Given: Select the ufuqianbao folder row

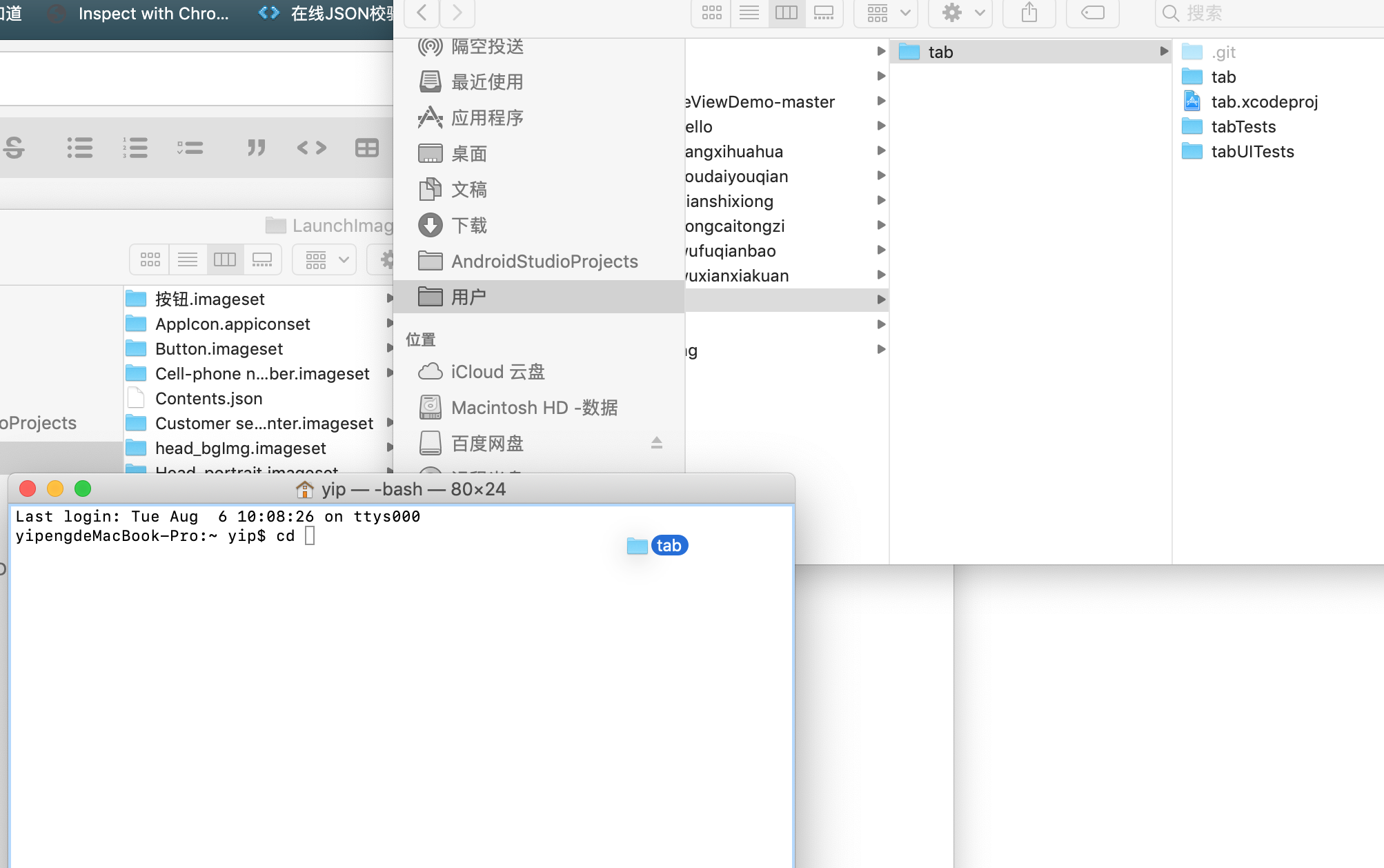Looking at the screenshot, I should pos(787,250).
